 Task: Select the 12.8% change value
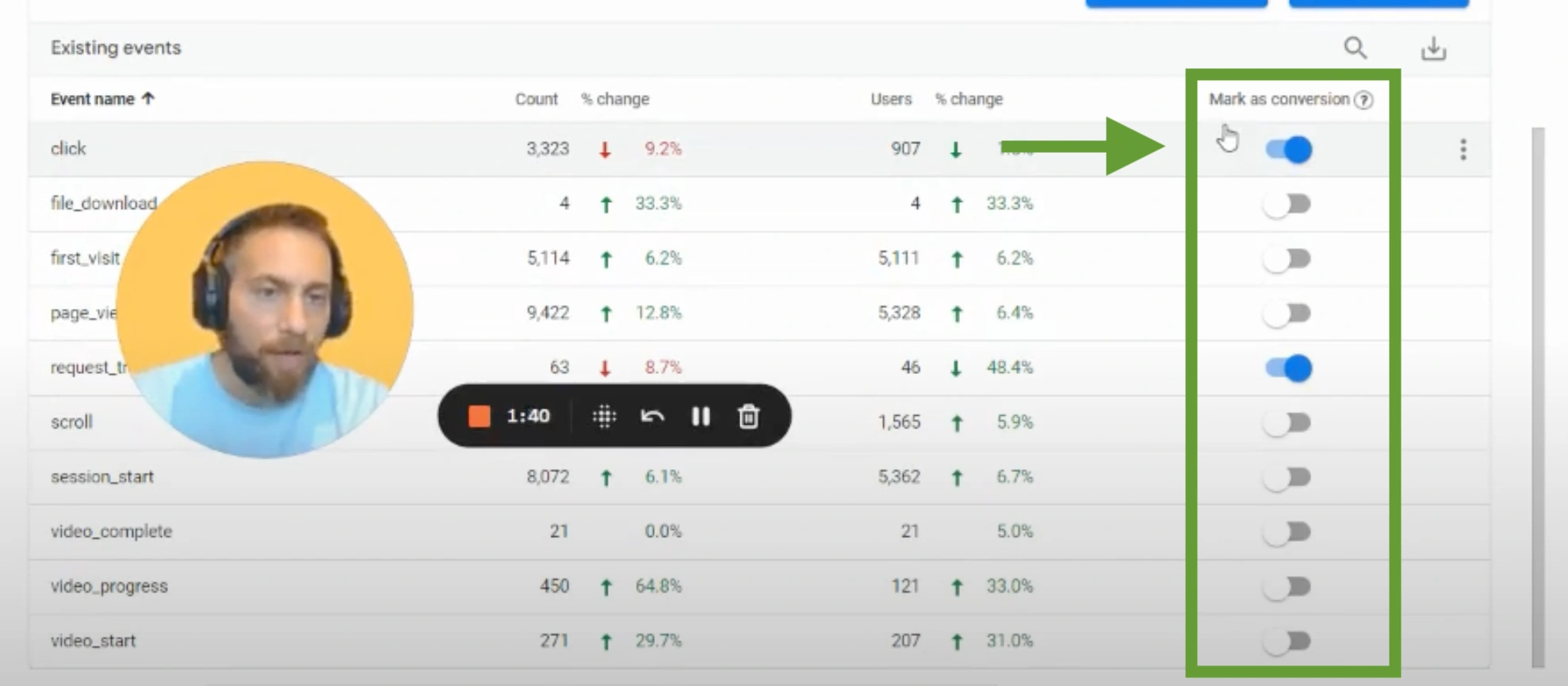pyautogui.click(x=658, y=313)
